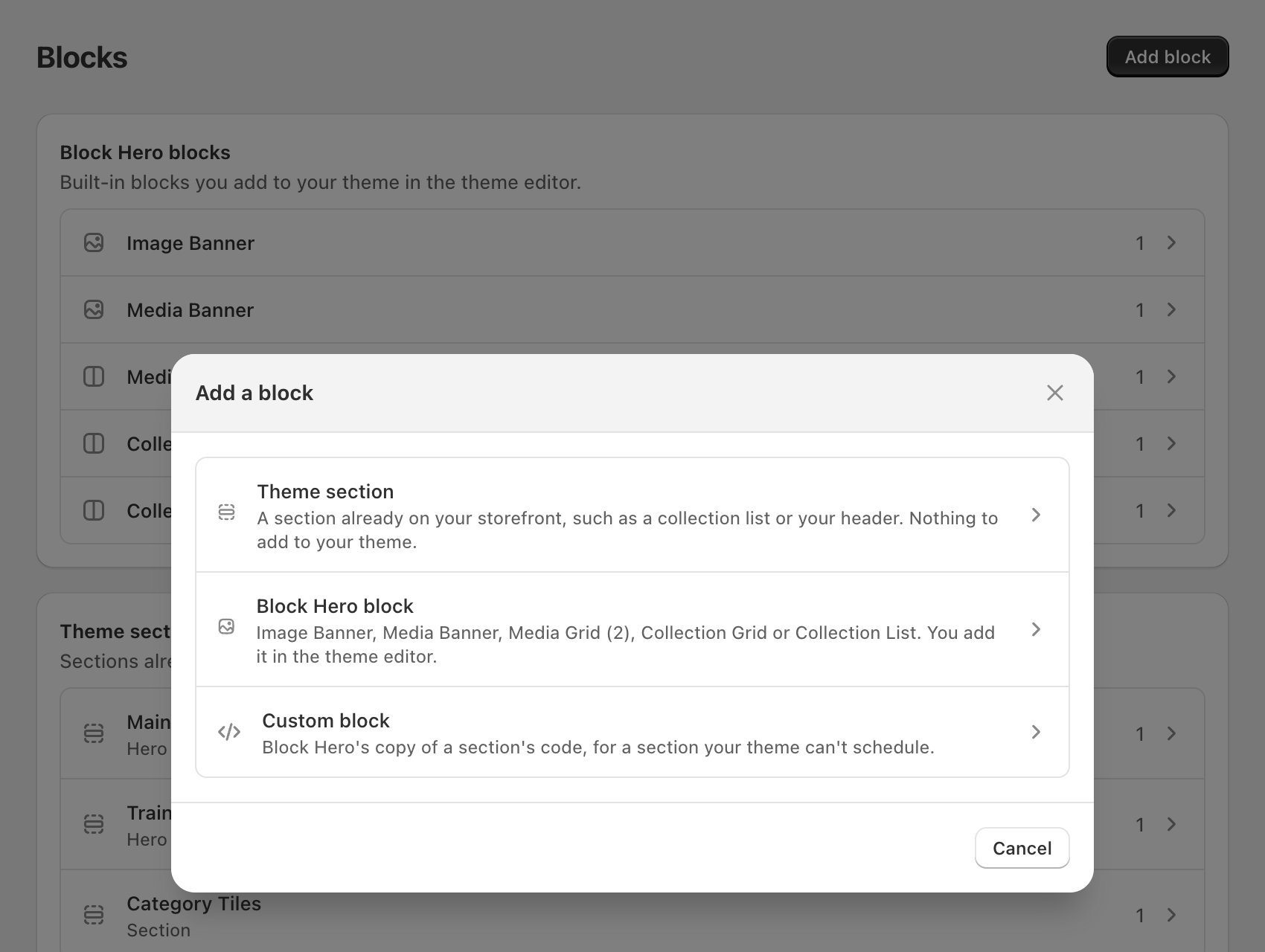
Task: Click the Add a block dialog title
Action: (254, 393)
